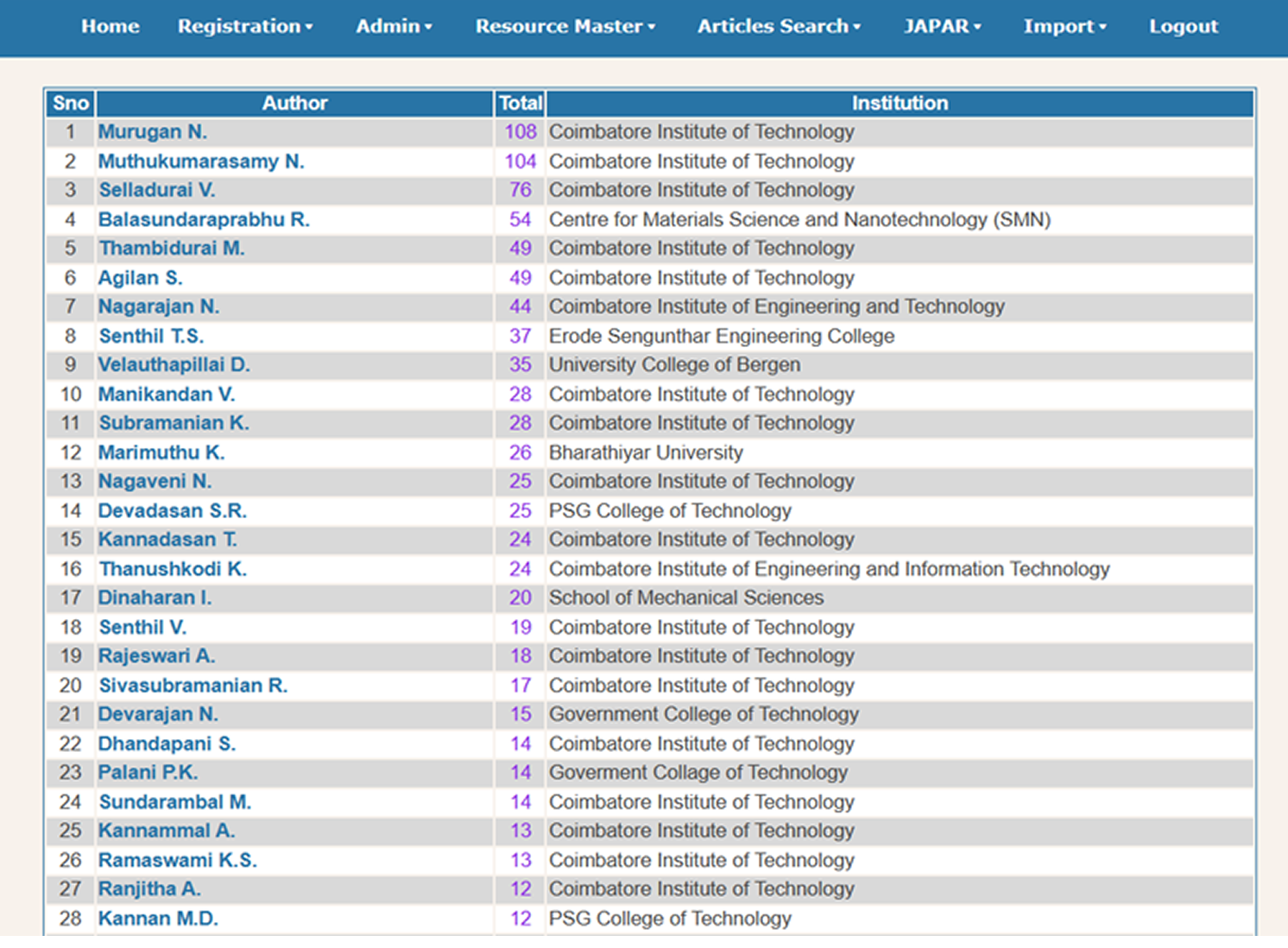Expand the Import menu
1288x948 pixels.
click(x=1064, y=27)
